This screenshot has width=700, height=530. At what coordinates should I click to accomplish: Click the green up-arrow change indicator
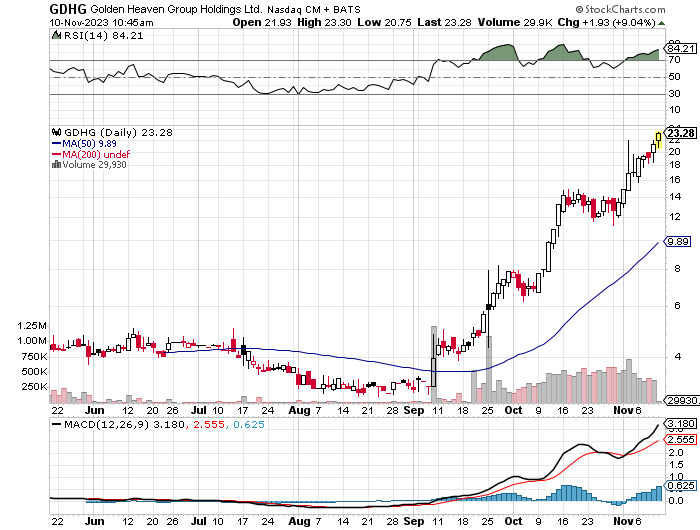[661, 23]
